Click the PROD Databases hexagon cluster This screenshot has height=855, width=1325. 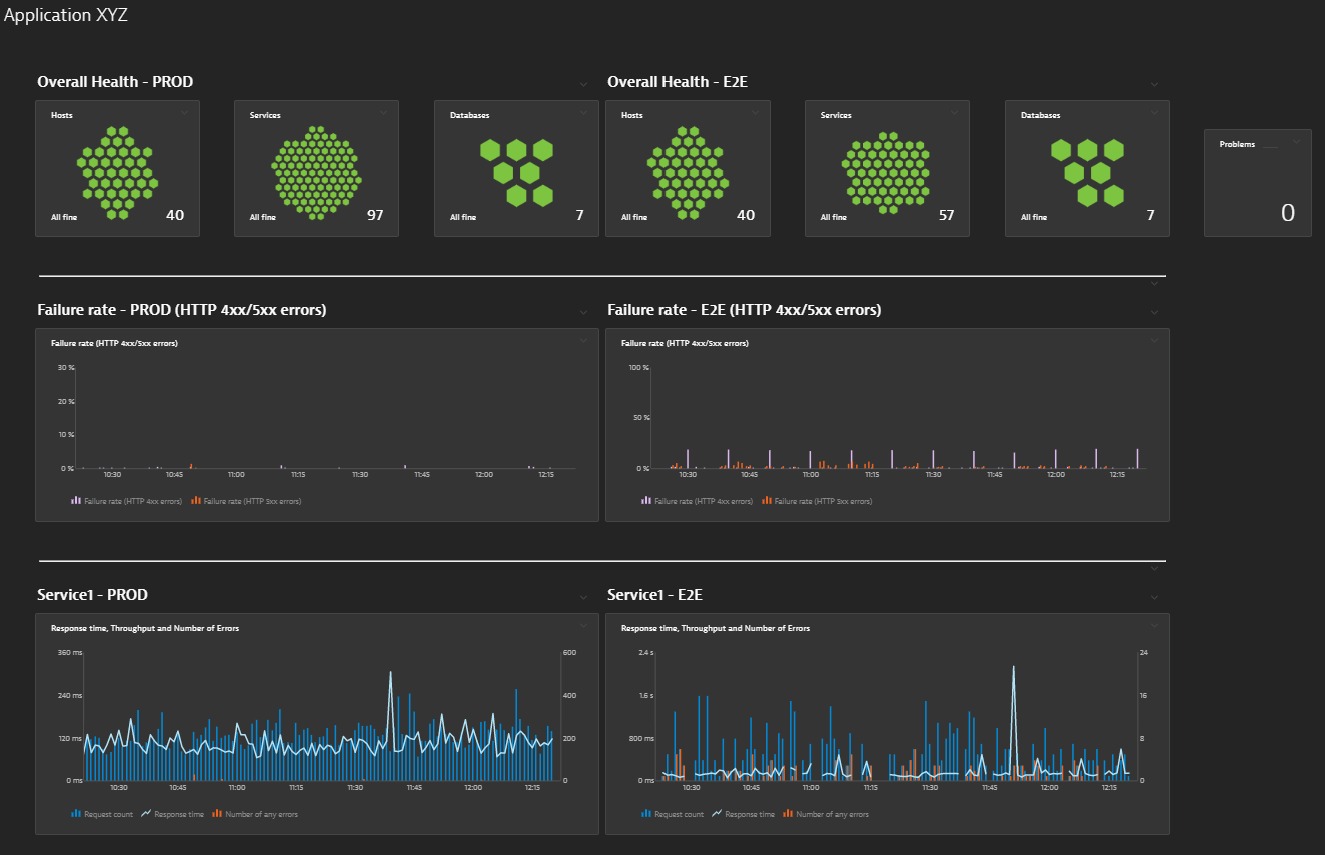[x=516, y=172]
